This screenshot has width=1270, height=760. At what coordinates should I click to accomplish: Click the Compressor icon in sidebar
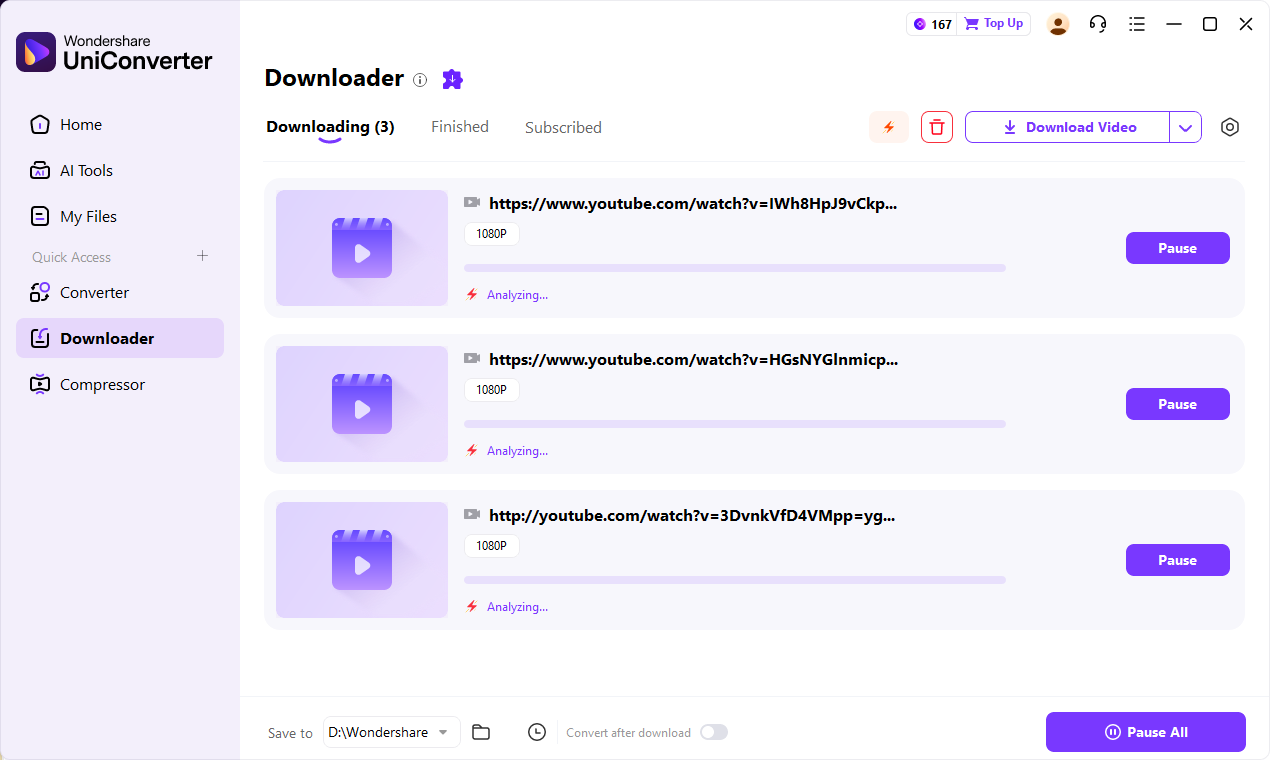click(40, 385)
